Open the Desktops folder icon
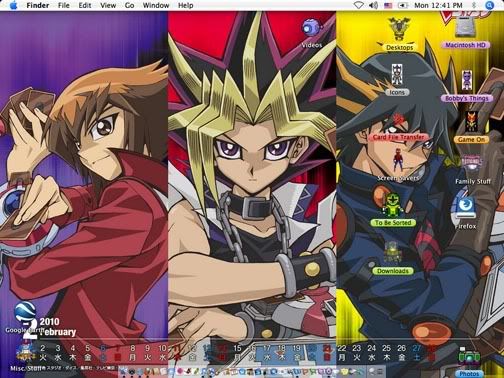This screenshot has width=504, height=378. pos(399,29)
